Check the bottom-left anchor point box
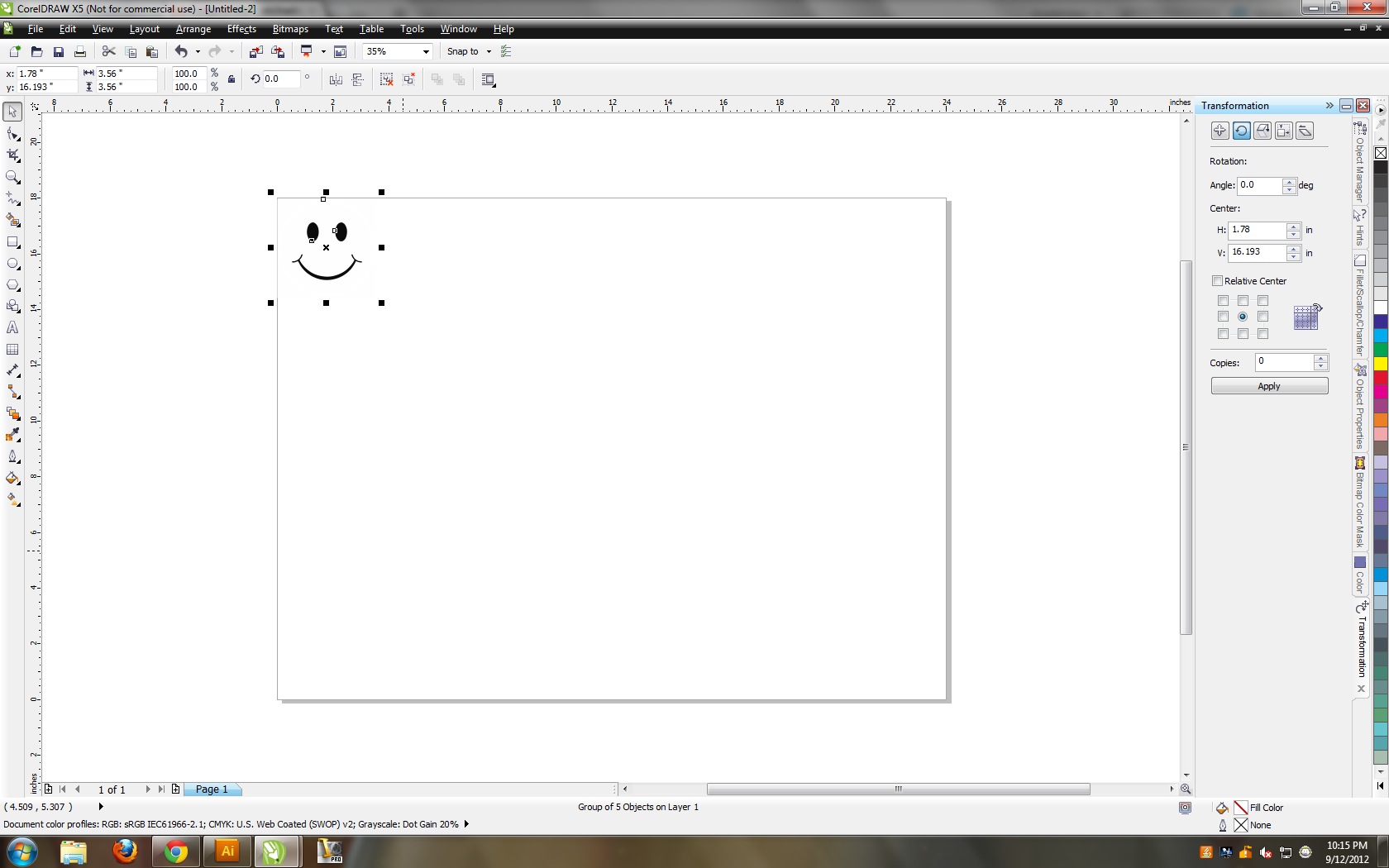Image resolution: width=1389 pixels, height=868 pixels. point(1223,334)
